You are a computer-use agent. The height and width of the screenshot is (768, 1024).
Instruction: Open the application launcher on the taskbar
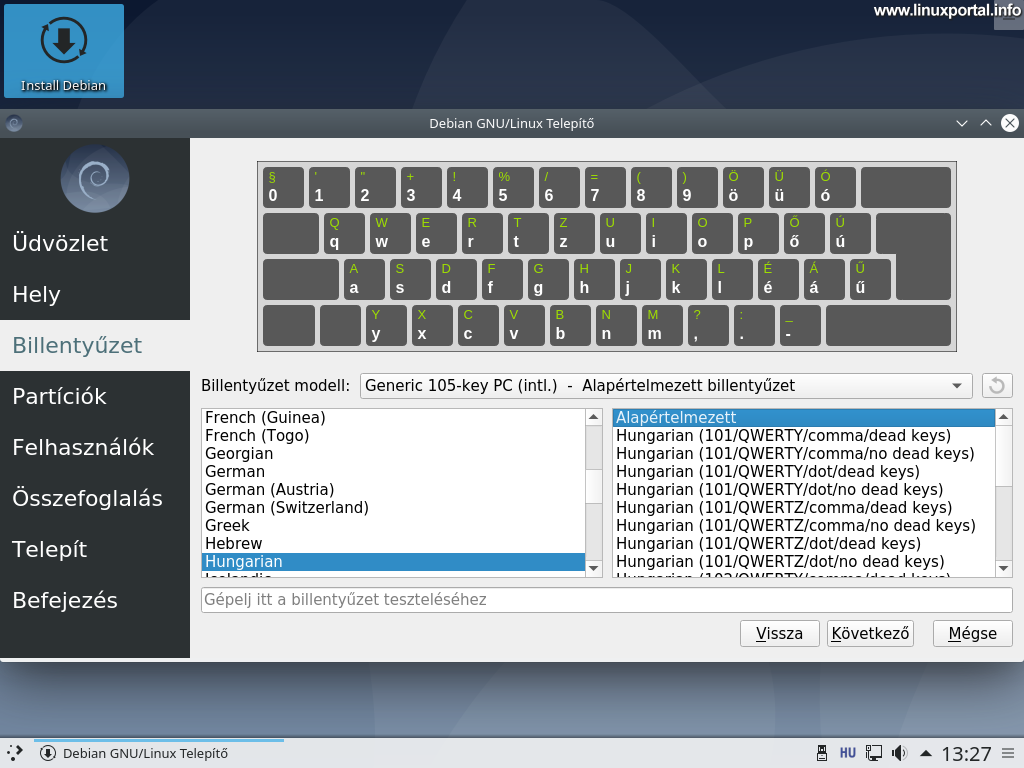pyautogui.click(x=15, y=752)
